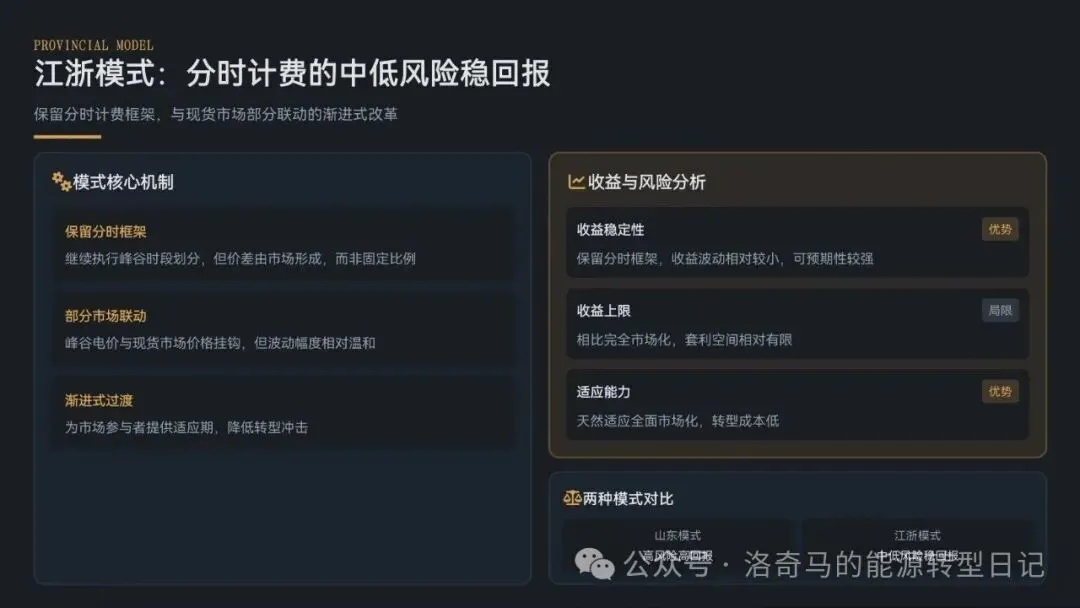Click the orange underline below the subtitle
The image size is (1080, 608).
68,136
